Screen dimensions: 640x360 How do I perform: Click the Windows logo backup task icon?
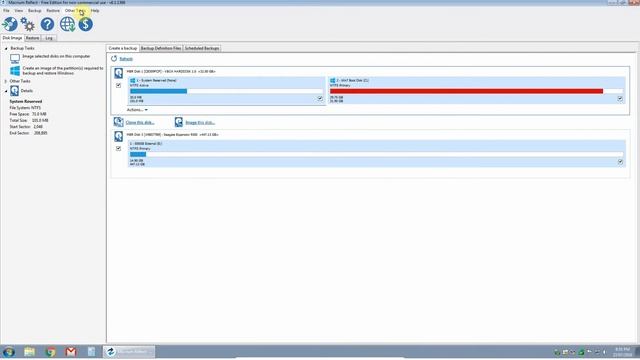(15, 71)
